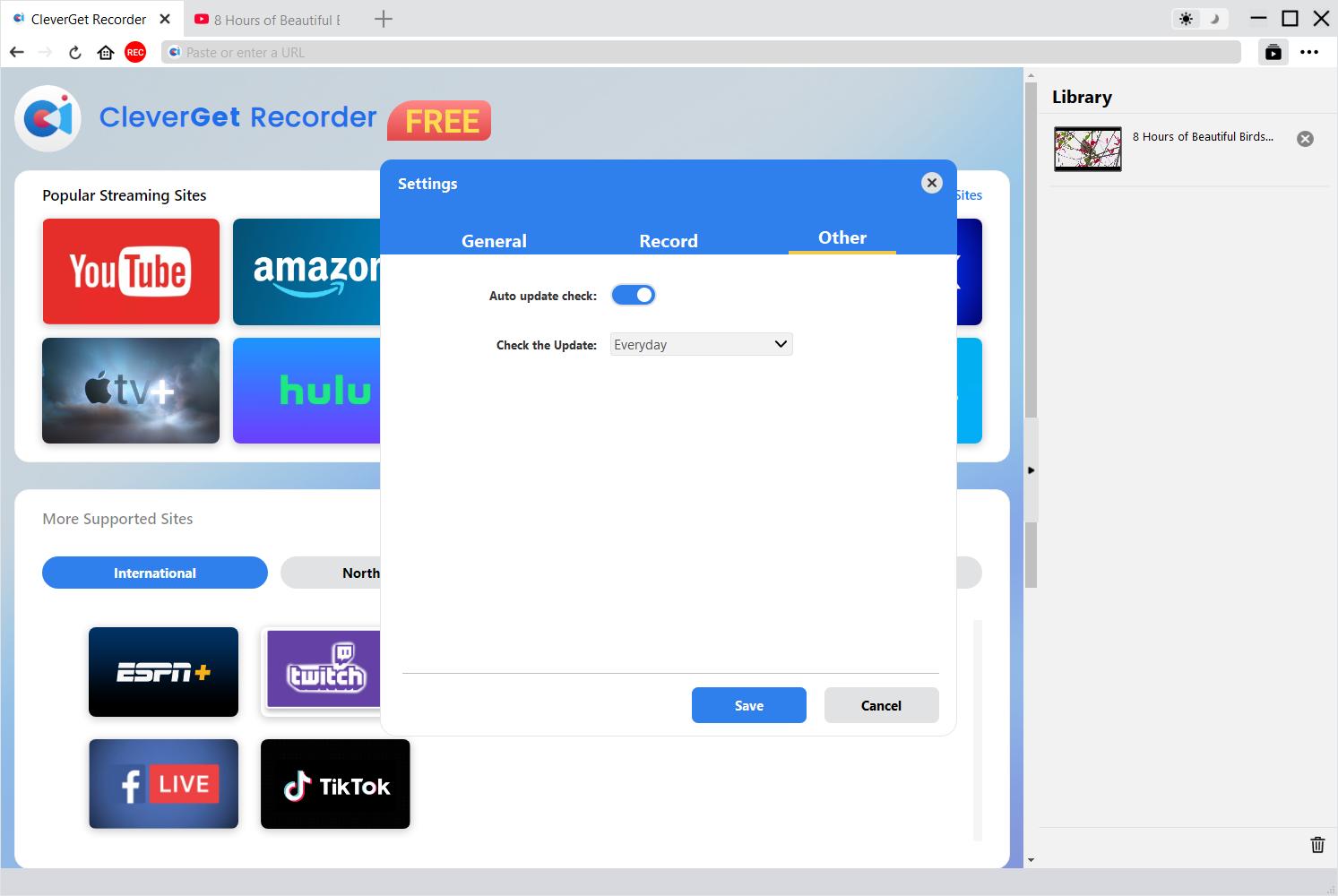Cancel the settings dialog
The image size is (1338, 896).
(x=882, y=705)
